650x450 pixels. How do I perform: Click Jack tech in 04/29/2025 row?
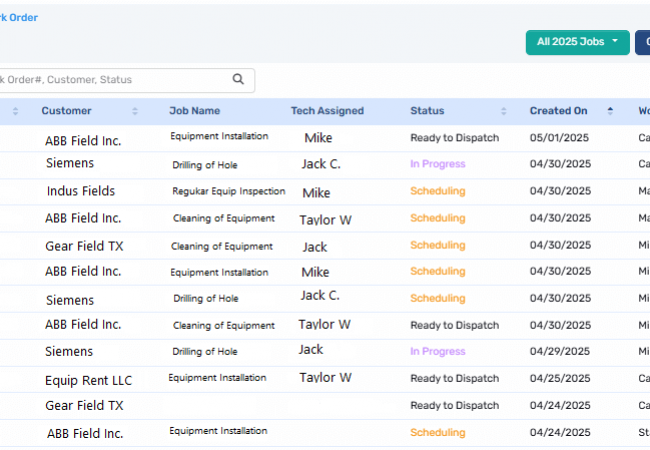(x=311, y=349)
